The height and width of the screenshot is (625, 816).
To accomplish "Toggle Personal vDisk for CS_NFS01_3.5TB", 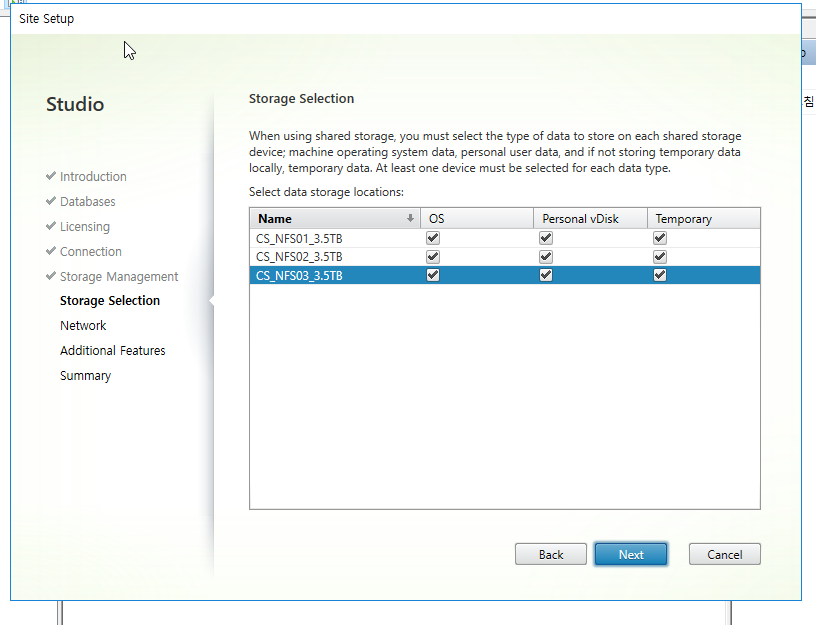I will pyautogui.click(x=545, y=238).
